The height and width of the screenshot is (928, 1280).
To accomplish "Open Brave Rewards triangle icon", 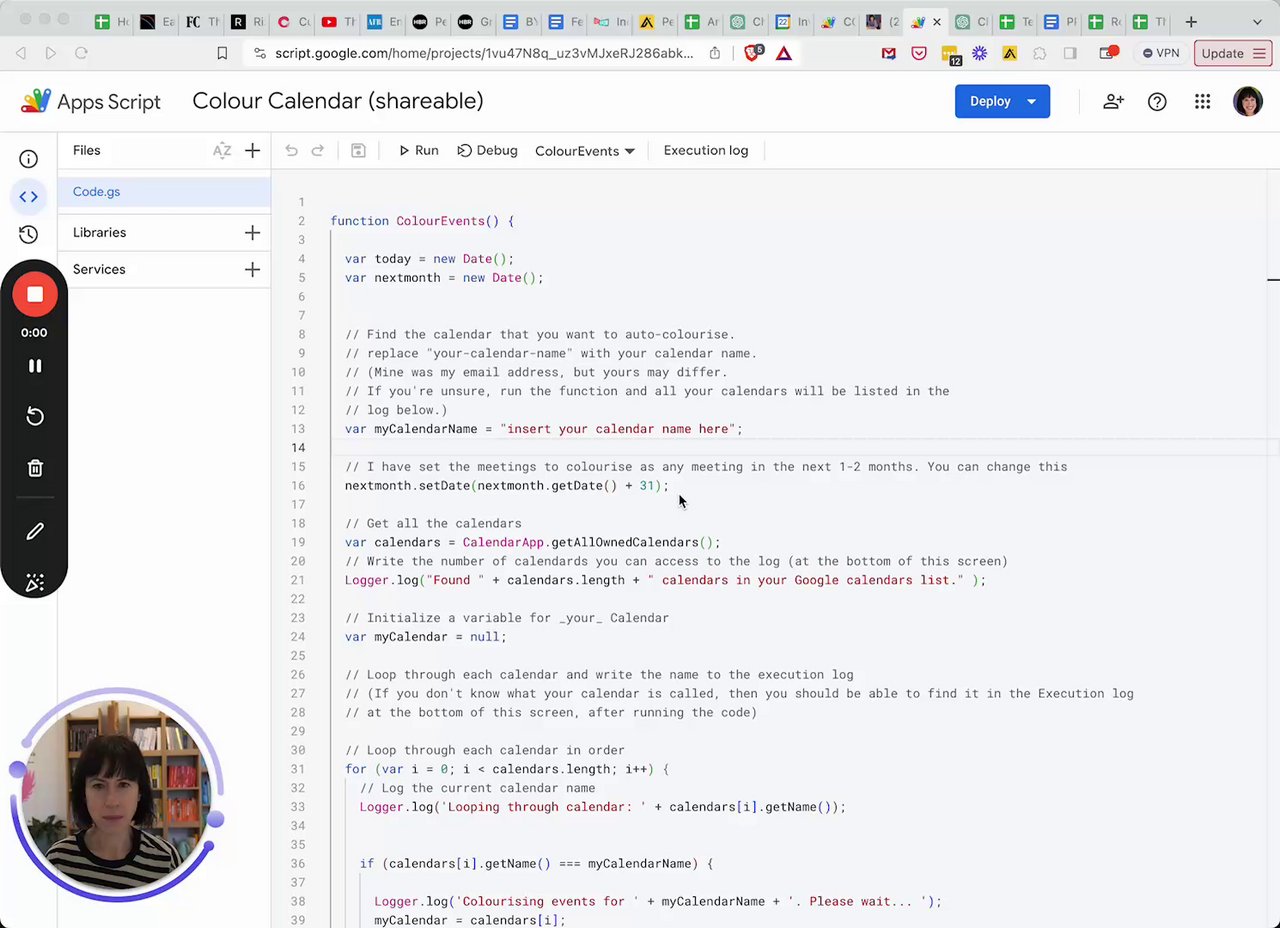I will coord(784,53).
